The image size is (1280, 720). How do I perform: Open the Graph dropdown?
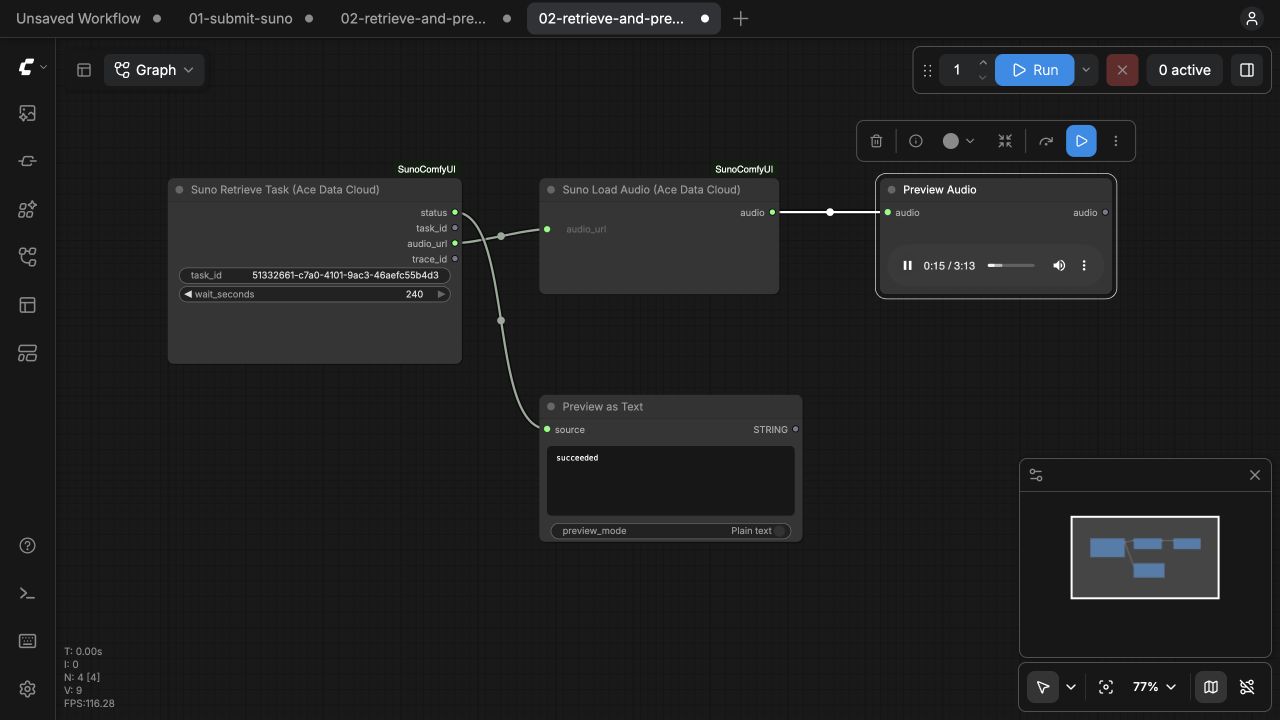(154, 70)
